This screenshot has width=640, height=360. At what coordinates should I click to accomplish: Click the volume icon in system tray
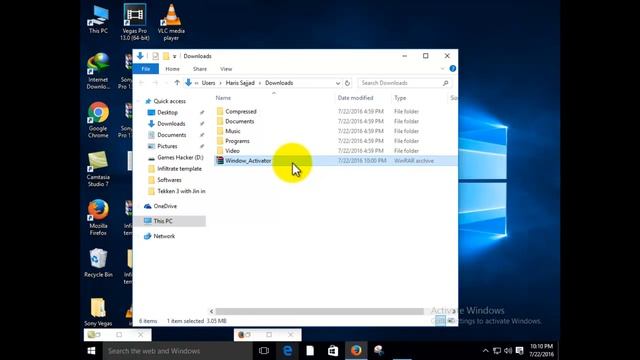(x=508, y=351)
